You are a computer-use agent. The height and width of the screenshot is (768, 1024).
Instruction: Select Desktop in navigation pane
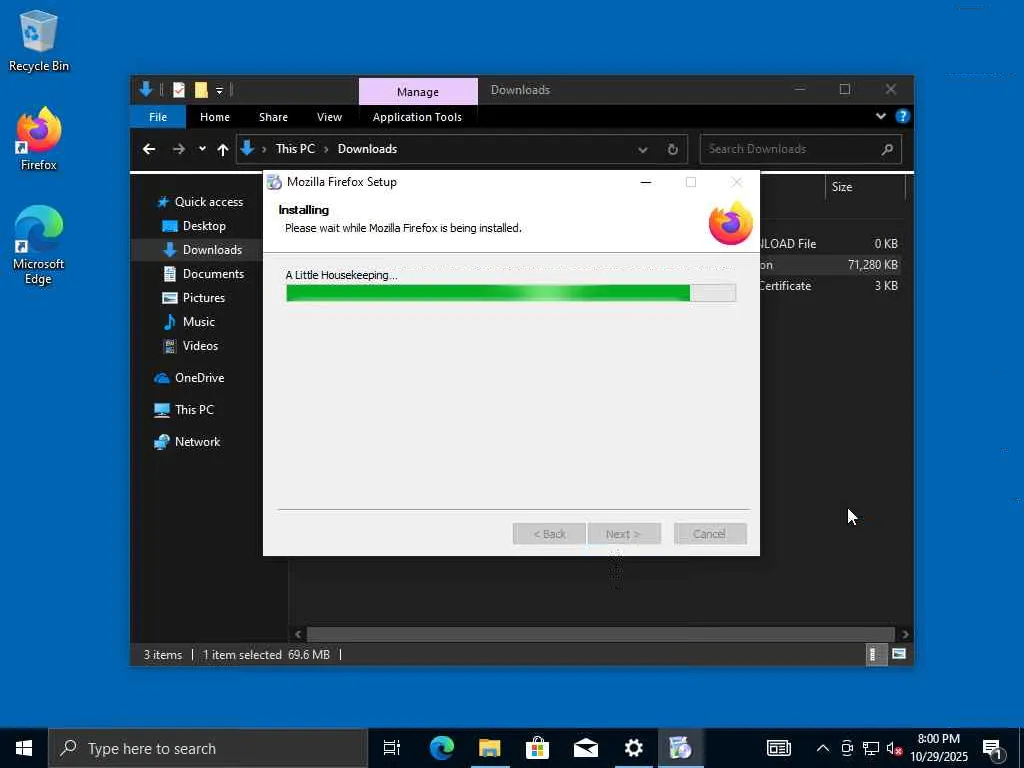[194, 226]
